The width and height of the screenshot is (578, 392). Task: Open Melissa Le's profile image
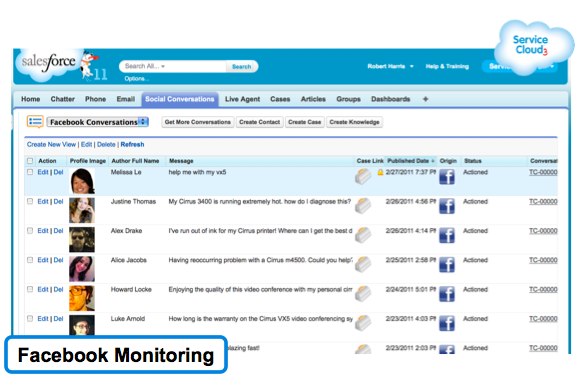82,181
